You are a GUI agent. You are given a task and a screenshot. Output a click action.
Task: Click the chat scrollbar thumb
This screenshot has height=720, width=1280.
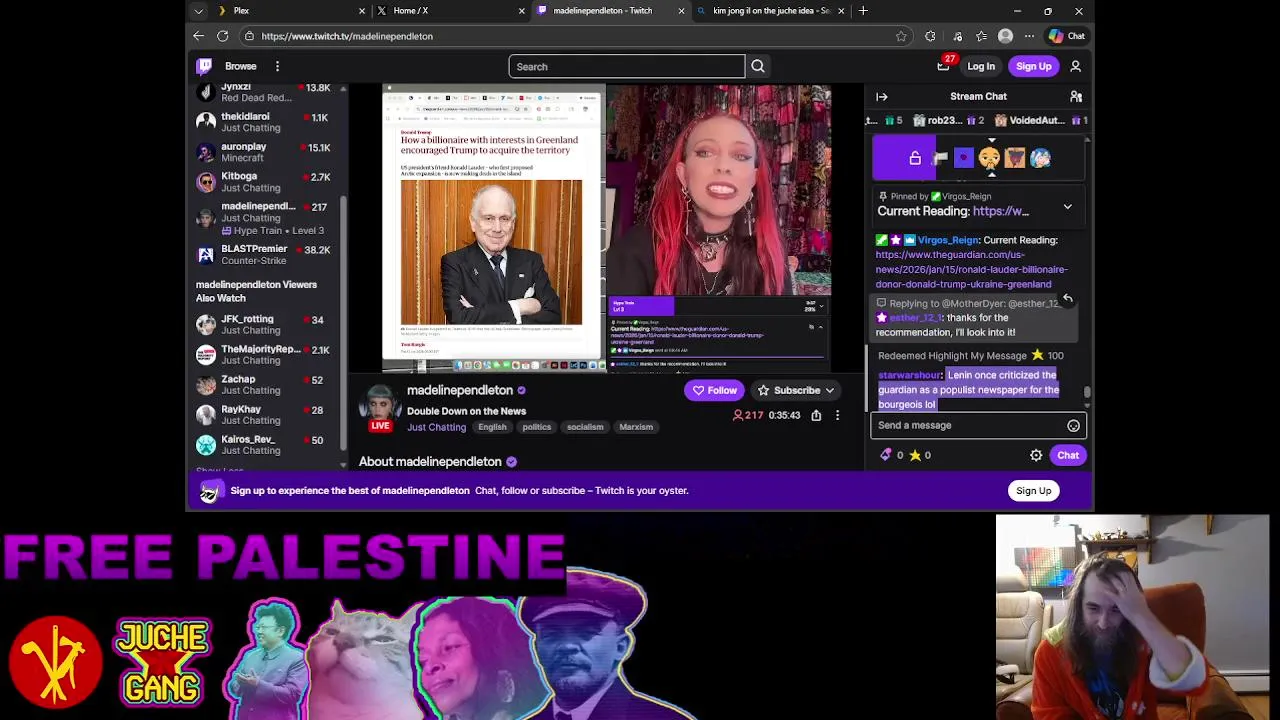1087,394
